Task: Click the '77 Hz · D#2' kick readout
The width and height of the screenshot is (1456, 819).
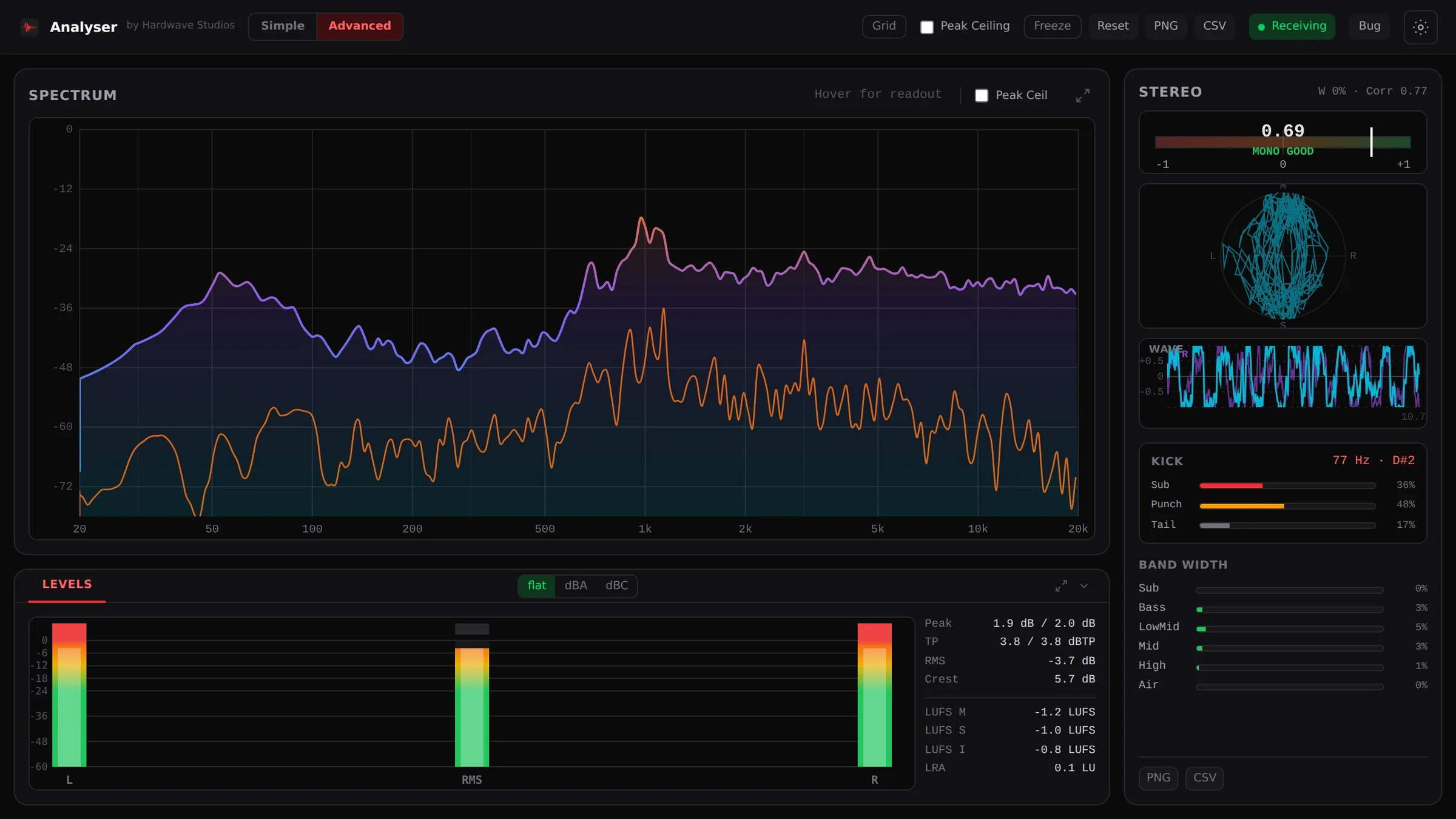Action: click(1373, 460)
